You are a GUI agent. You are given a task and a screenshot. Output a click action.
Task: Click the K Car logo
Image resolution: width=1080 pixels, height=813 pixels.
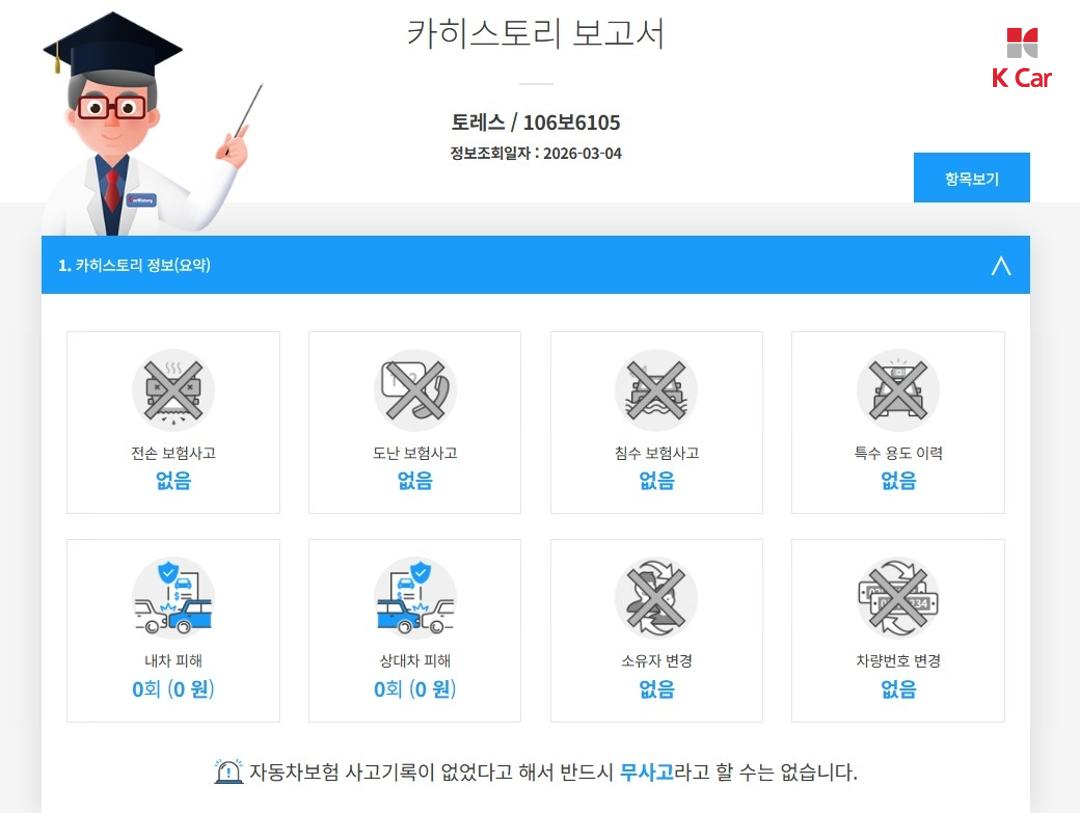point(1021,59)
